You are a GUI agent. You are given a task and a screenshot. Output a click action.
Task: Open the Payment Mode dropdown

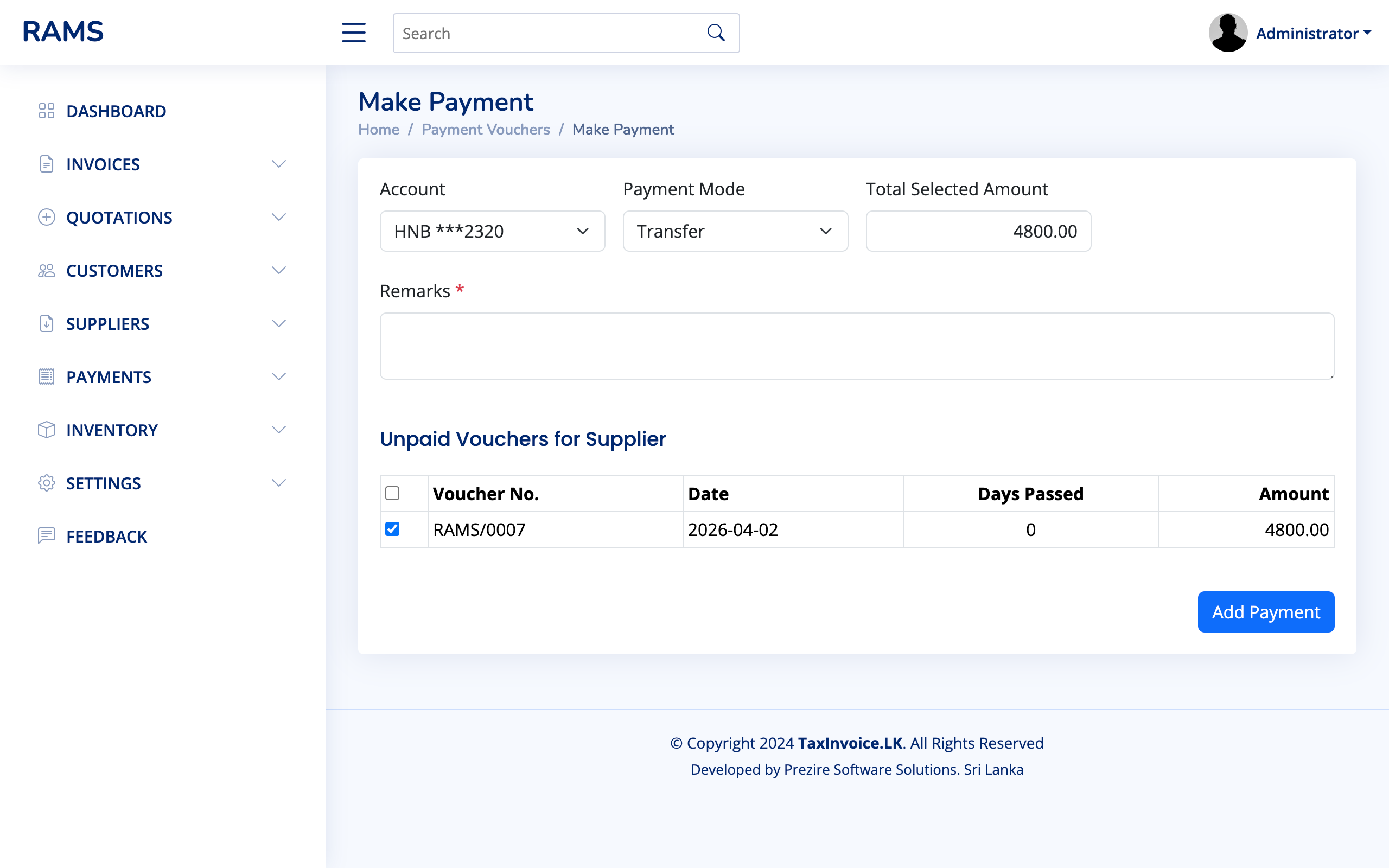coord(735,231)
